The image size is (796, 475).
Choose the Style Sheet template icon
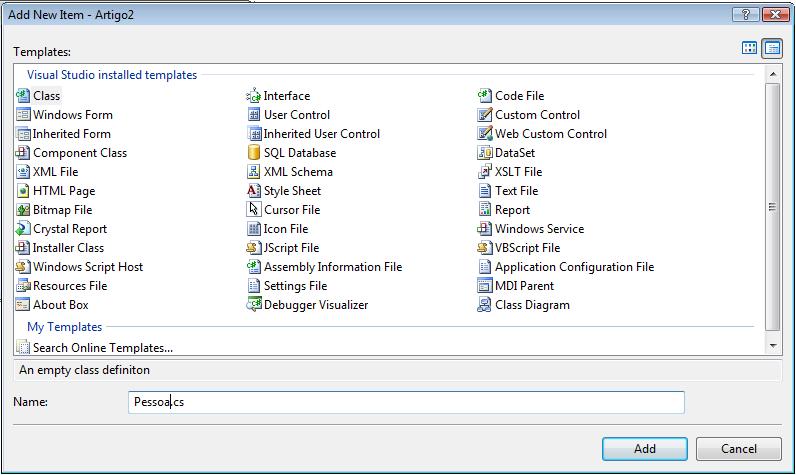tap(255, 191)
